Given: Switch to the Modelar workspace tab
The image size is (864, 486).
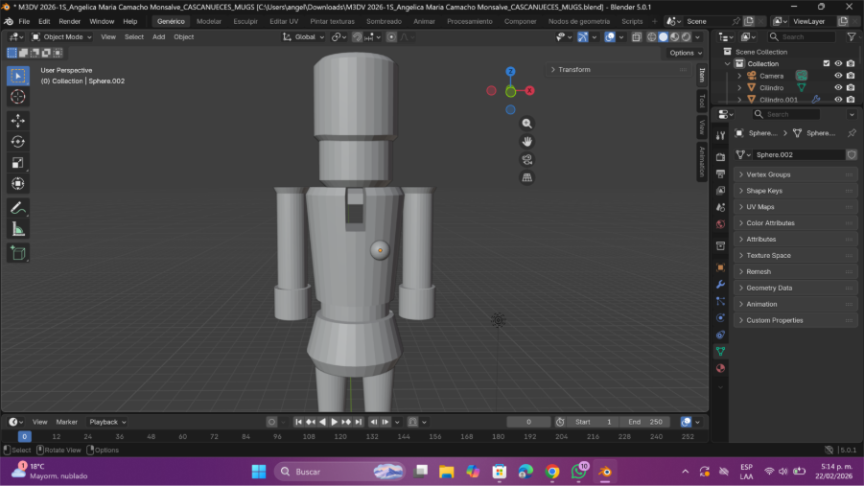Looking at the screenshot, I should coord(209,21).
